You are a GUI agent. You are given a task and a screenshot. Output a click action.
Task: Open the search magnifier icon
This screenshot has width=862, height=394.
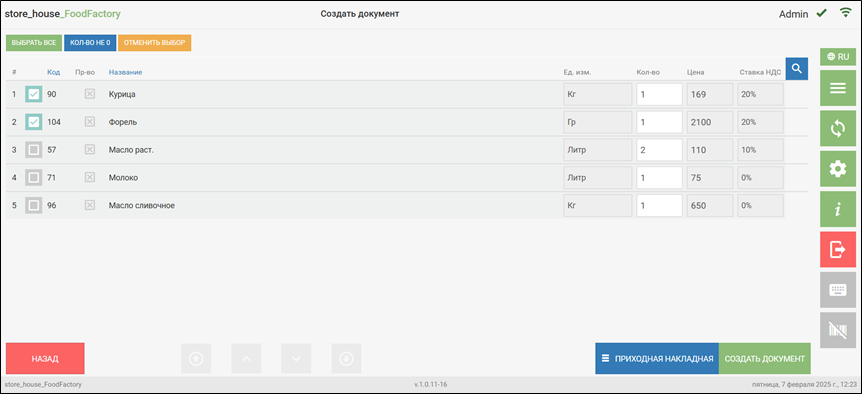click(797, 69)
